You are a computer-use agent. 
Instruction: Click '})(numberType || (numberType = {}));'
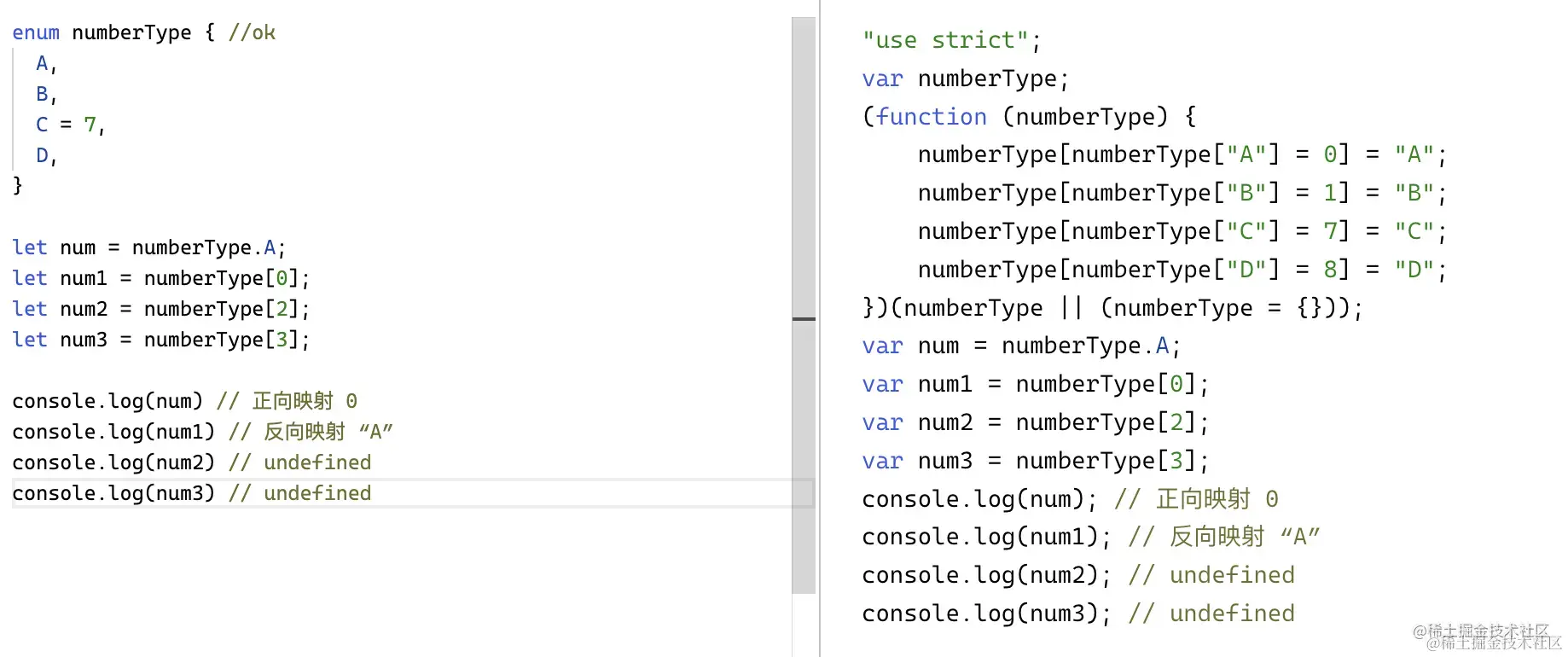(1112, 307)
